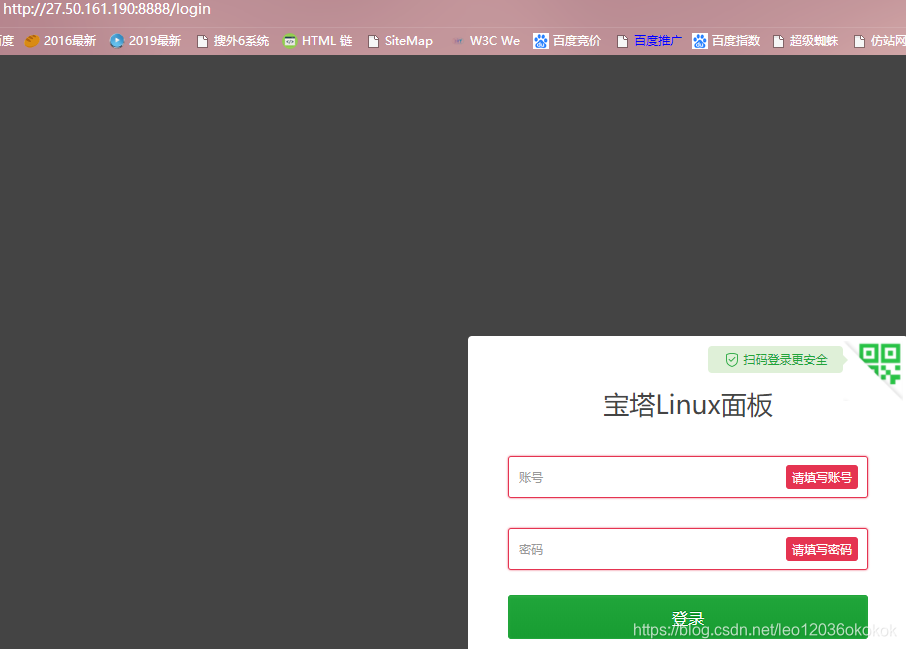906x649 pixels.
Task: Open the 2019最新 bookmark
Action: pos(145,41)
